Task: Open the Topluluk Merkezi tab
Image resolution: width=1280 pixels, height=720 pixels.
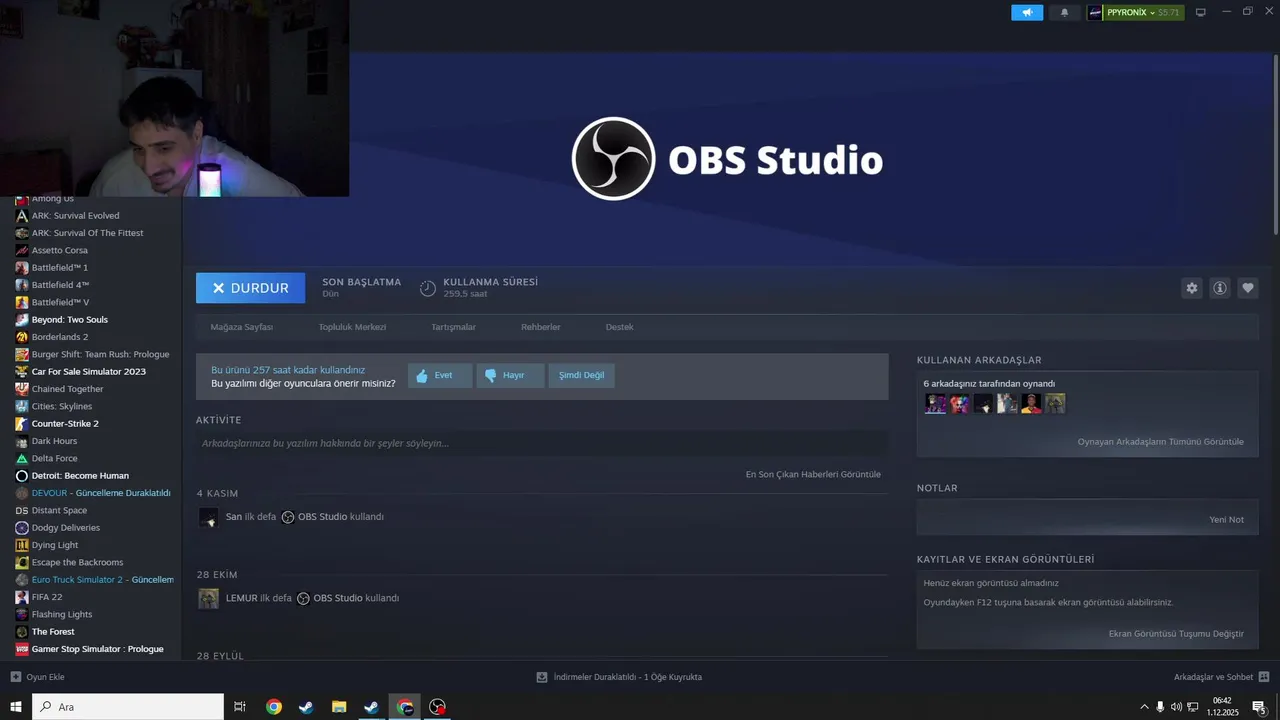Action: 352,327
